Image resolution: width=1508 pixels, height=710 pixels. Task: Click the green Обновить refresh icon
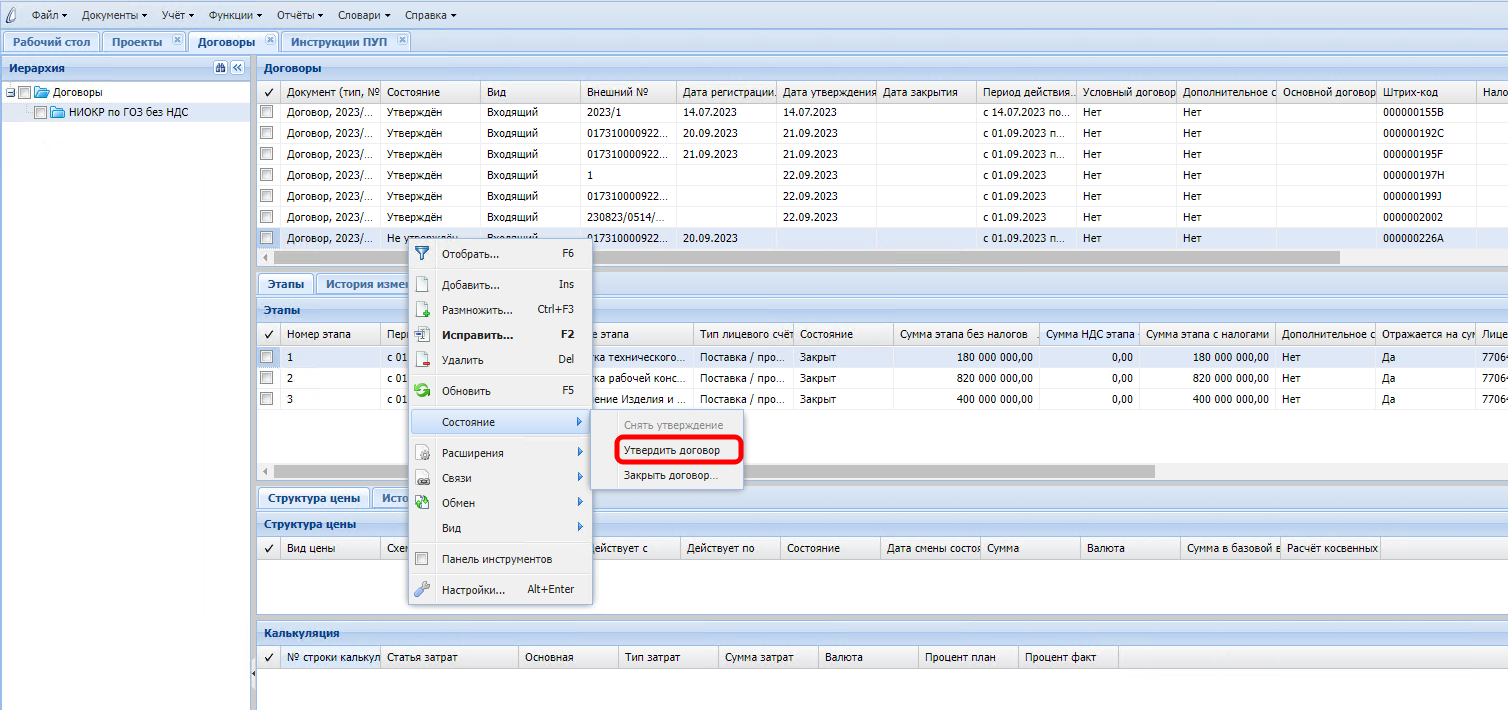[422, 391]
